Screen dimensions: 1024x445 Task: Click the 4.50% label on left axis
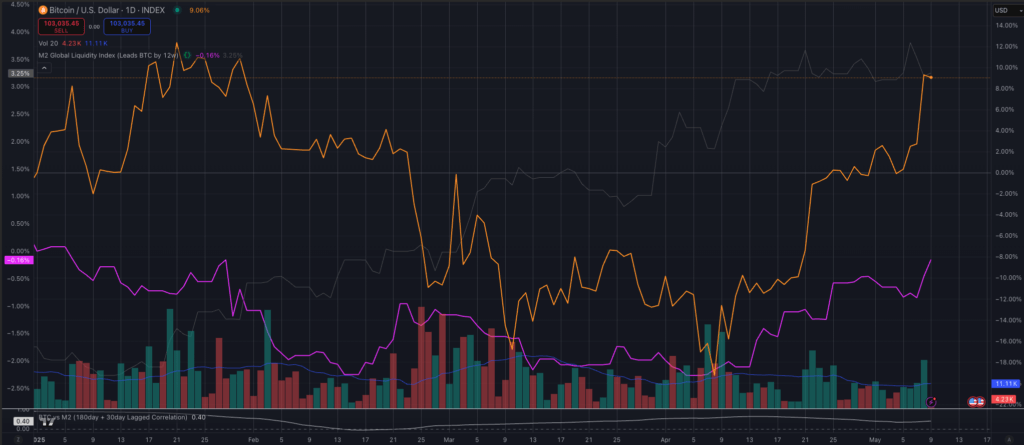20,4
